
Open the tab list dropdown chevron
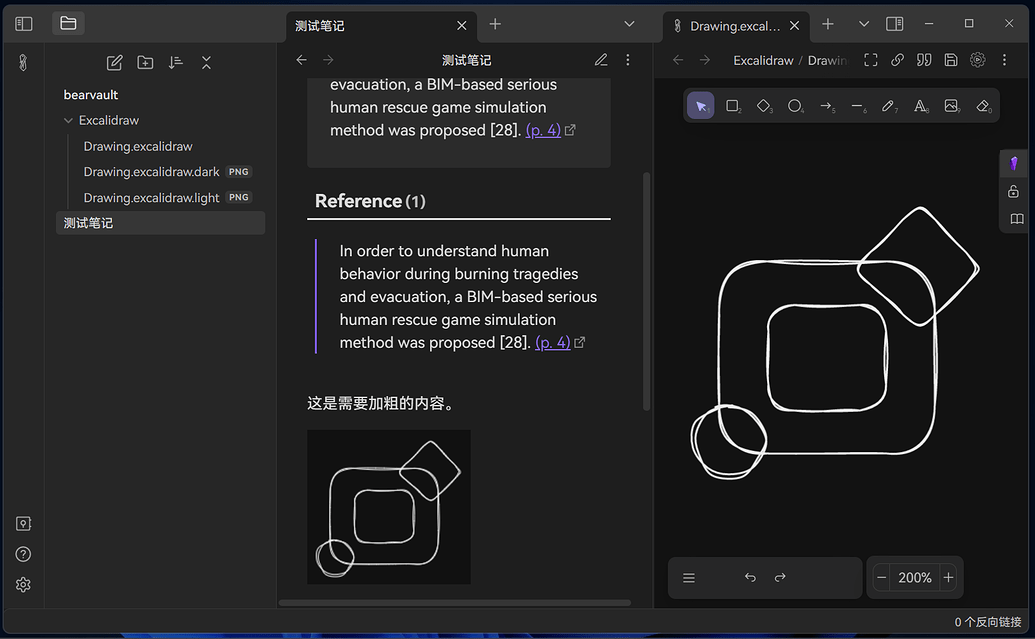[628, 23]
